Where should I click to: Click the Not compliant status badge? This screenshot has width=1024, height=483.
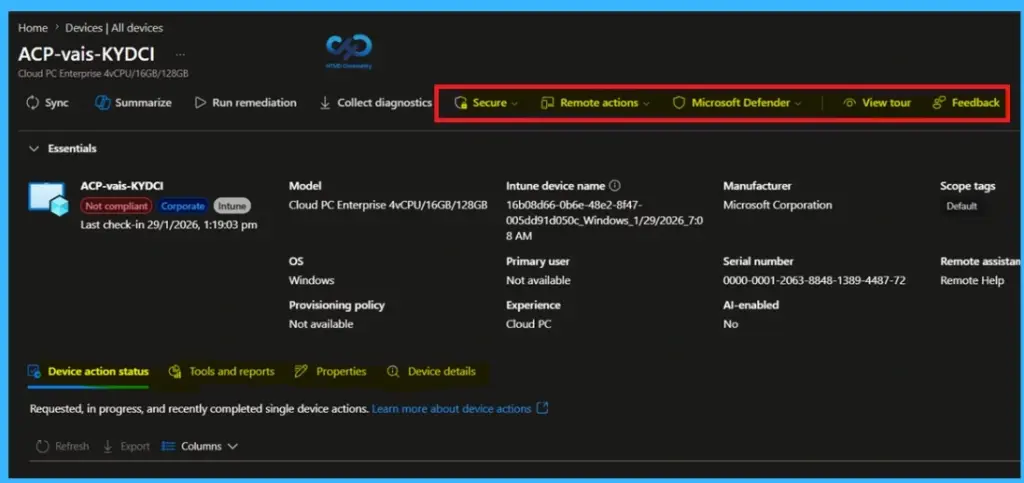[x=116, y=206]
